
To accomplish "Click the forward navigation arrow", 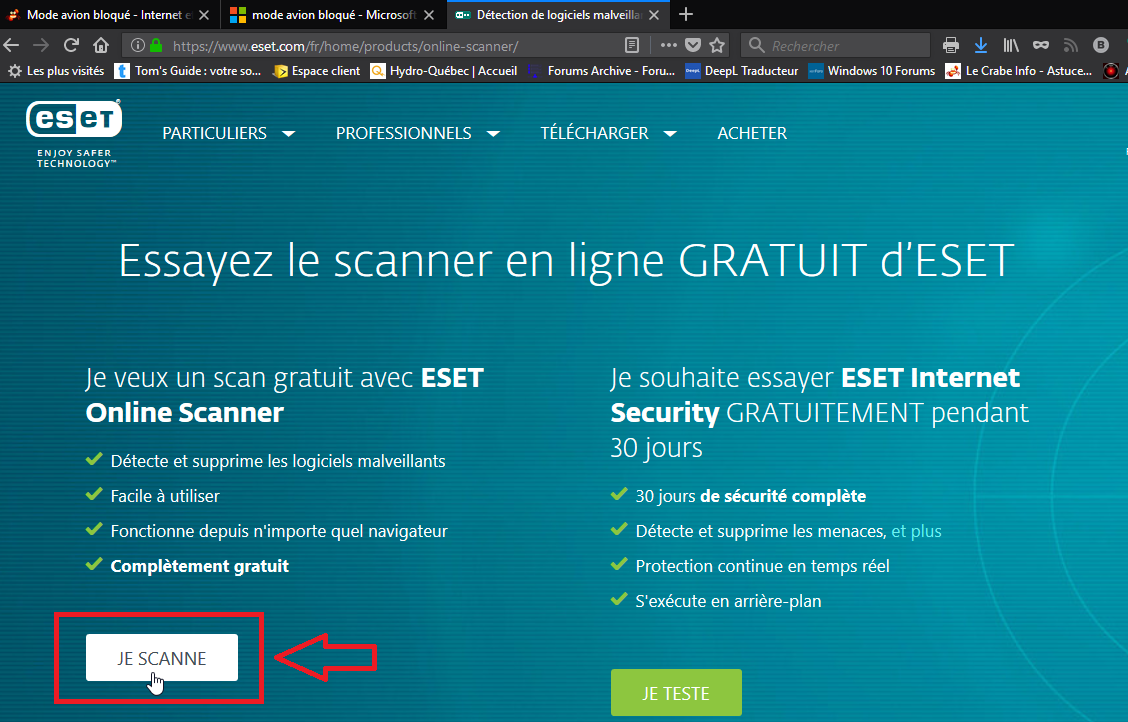I will click(x=41, y=45).
